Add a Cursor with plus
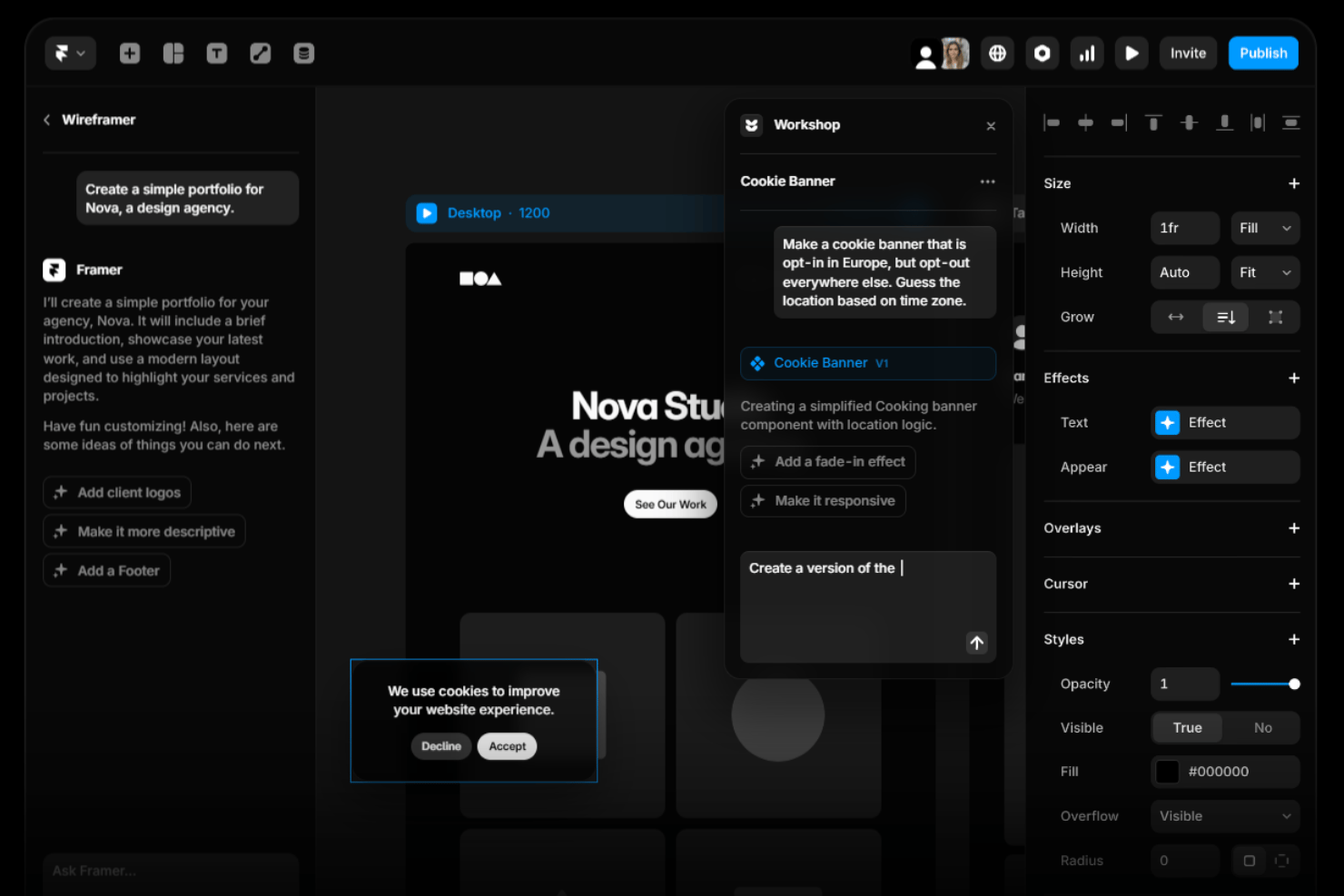This screenshot has width=1344, height=896. click(1294, 584)
